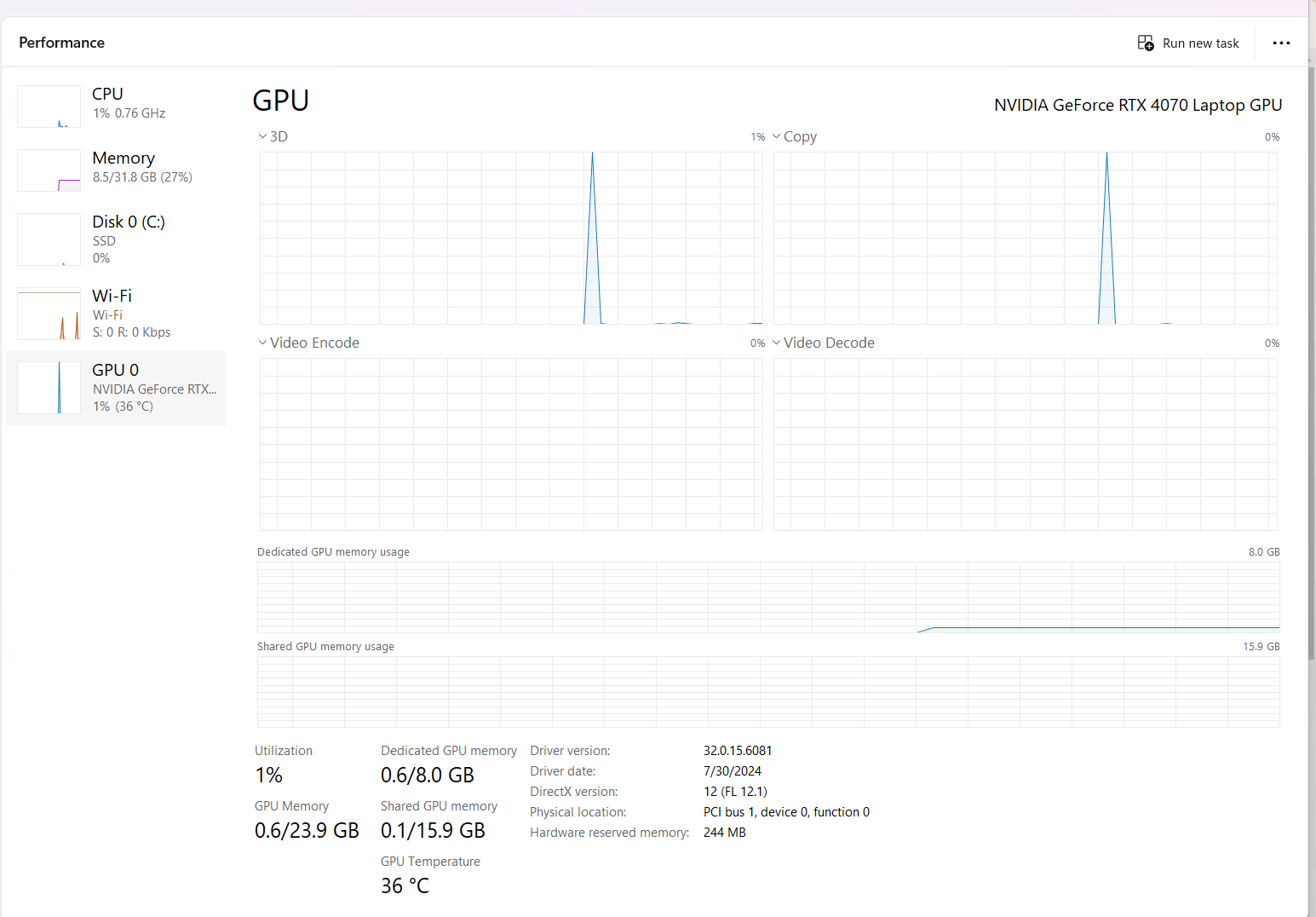The width and height of the screenshot is (1316, 917).
Task: Open the three-dots more options menu
Action: point(1281,43)
